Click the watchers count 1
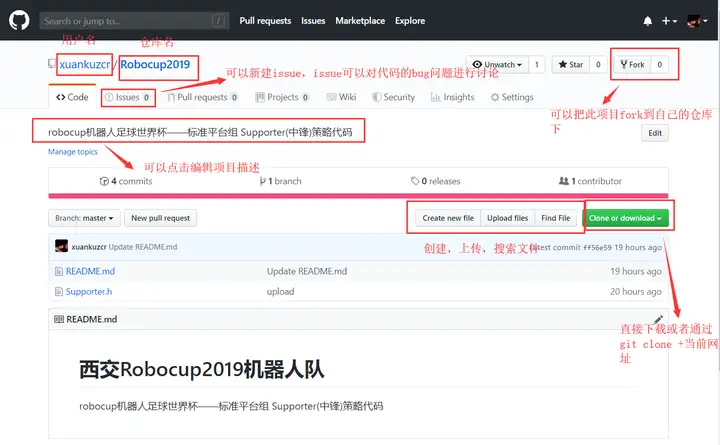The image size is (720, 445). 536,65
